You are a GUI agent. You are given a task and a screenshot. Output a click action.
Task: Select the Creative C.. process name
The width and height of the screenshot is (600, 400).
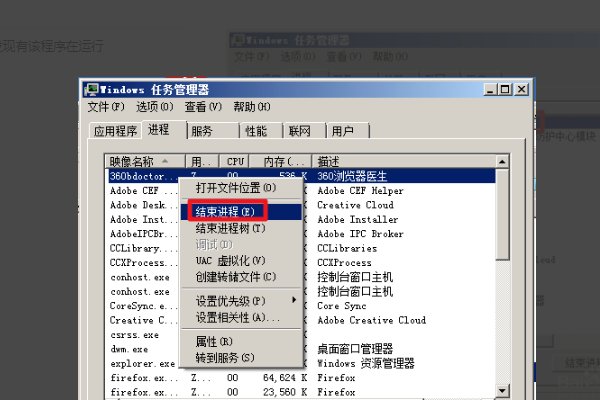pyautogui.click(x=143, y=320)
